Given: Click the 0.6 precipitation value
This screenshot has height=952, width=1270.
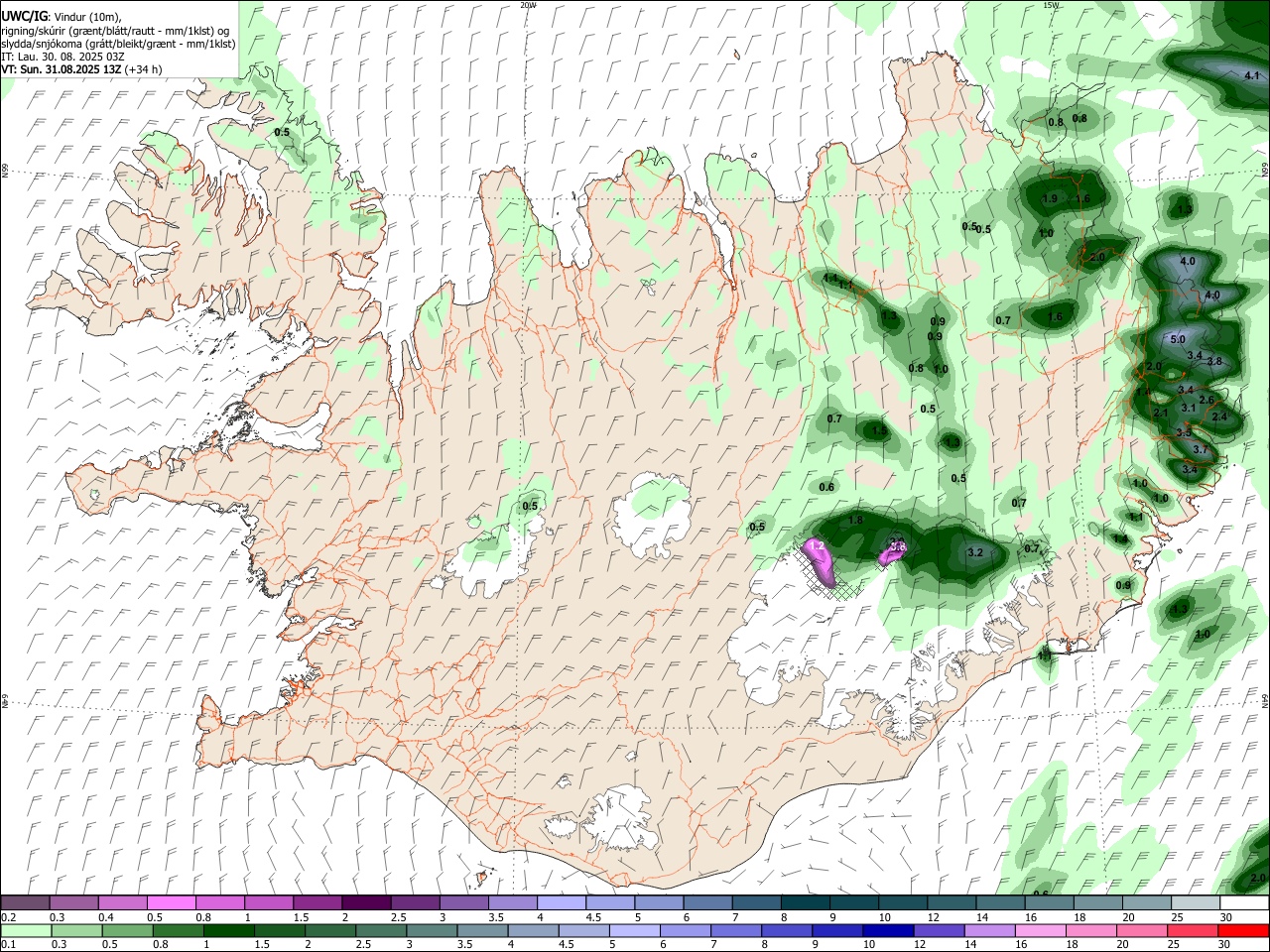Looking at the screenshot, I should (826, 487).
